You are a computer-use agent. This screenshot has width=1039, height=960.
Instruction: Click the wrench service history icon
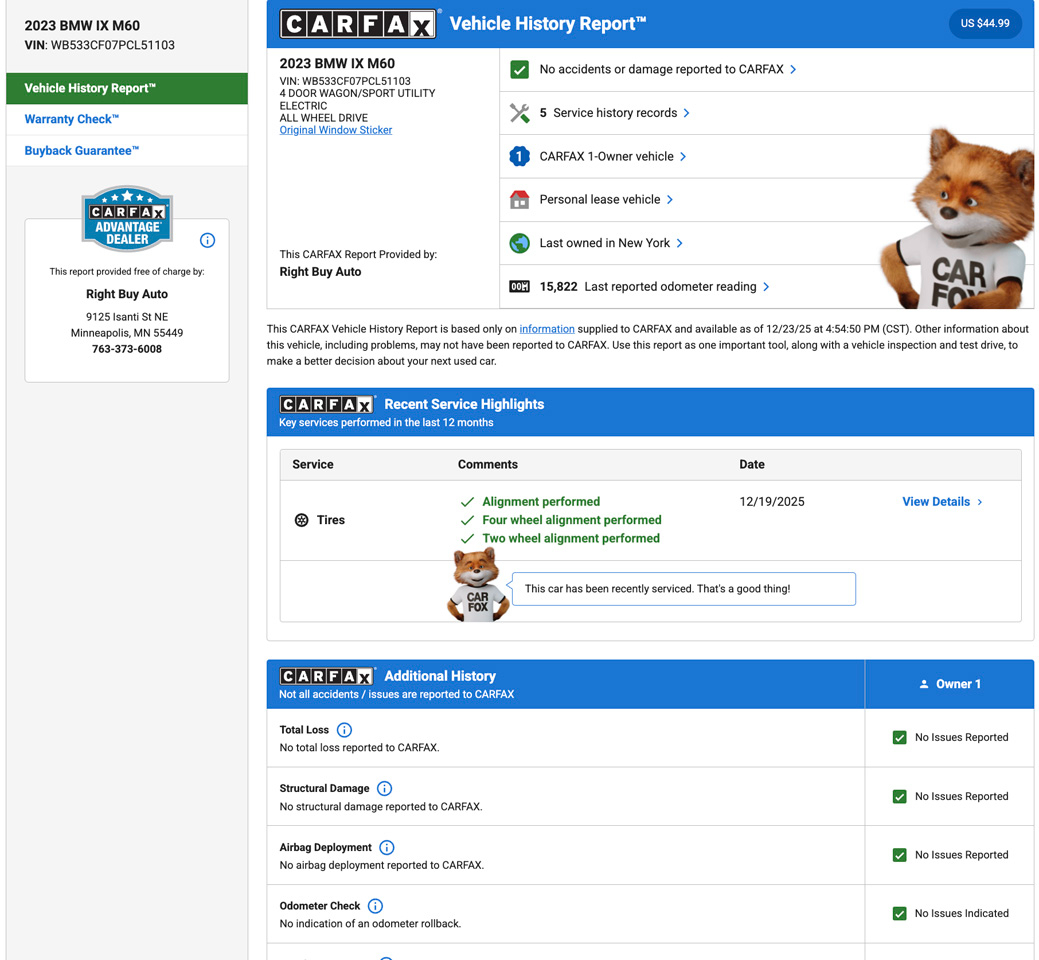click(519, 113)
